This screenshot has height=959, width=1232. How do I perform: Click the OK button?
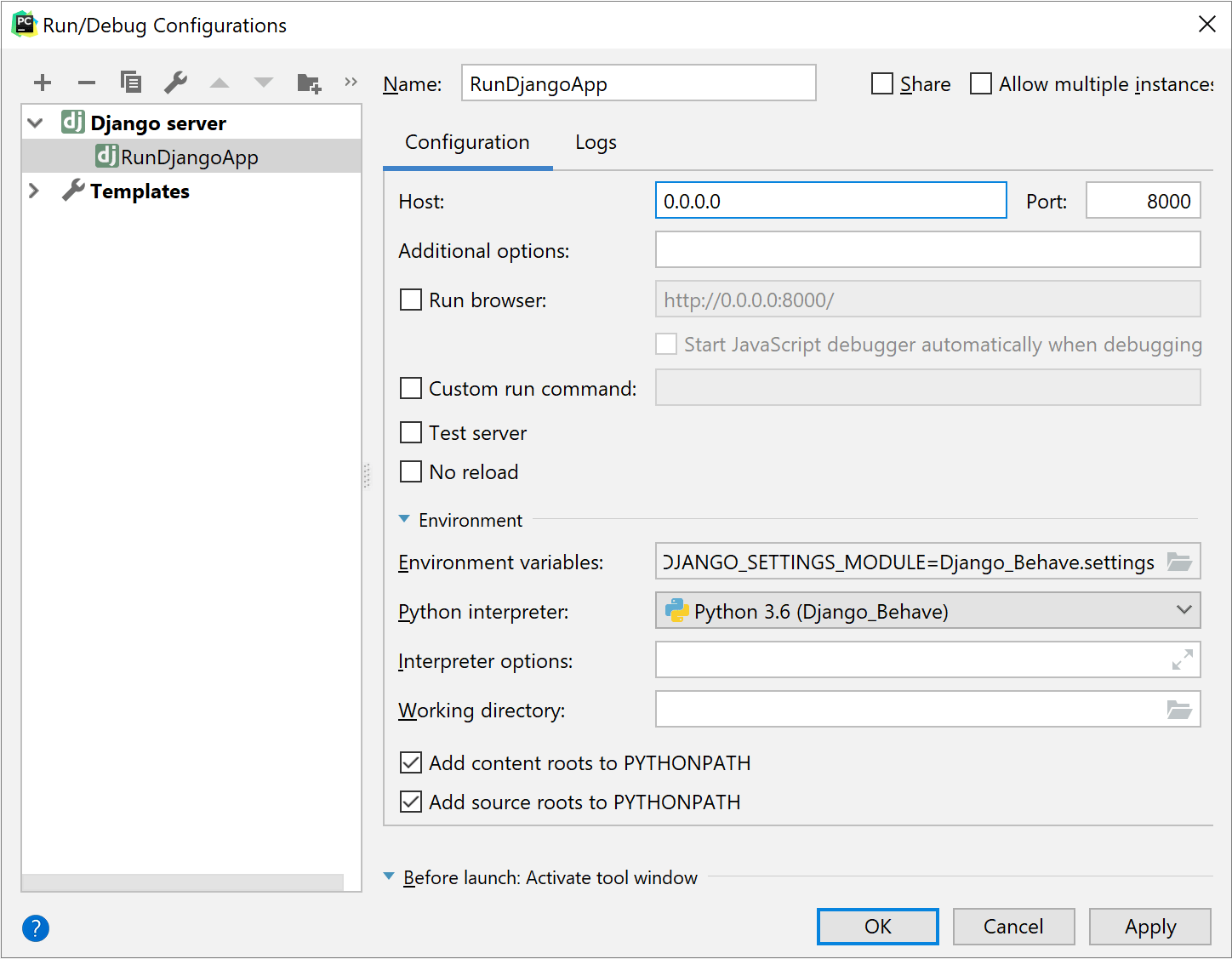pos(878,927)
